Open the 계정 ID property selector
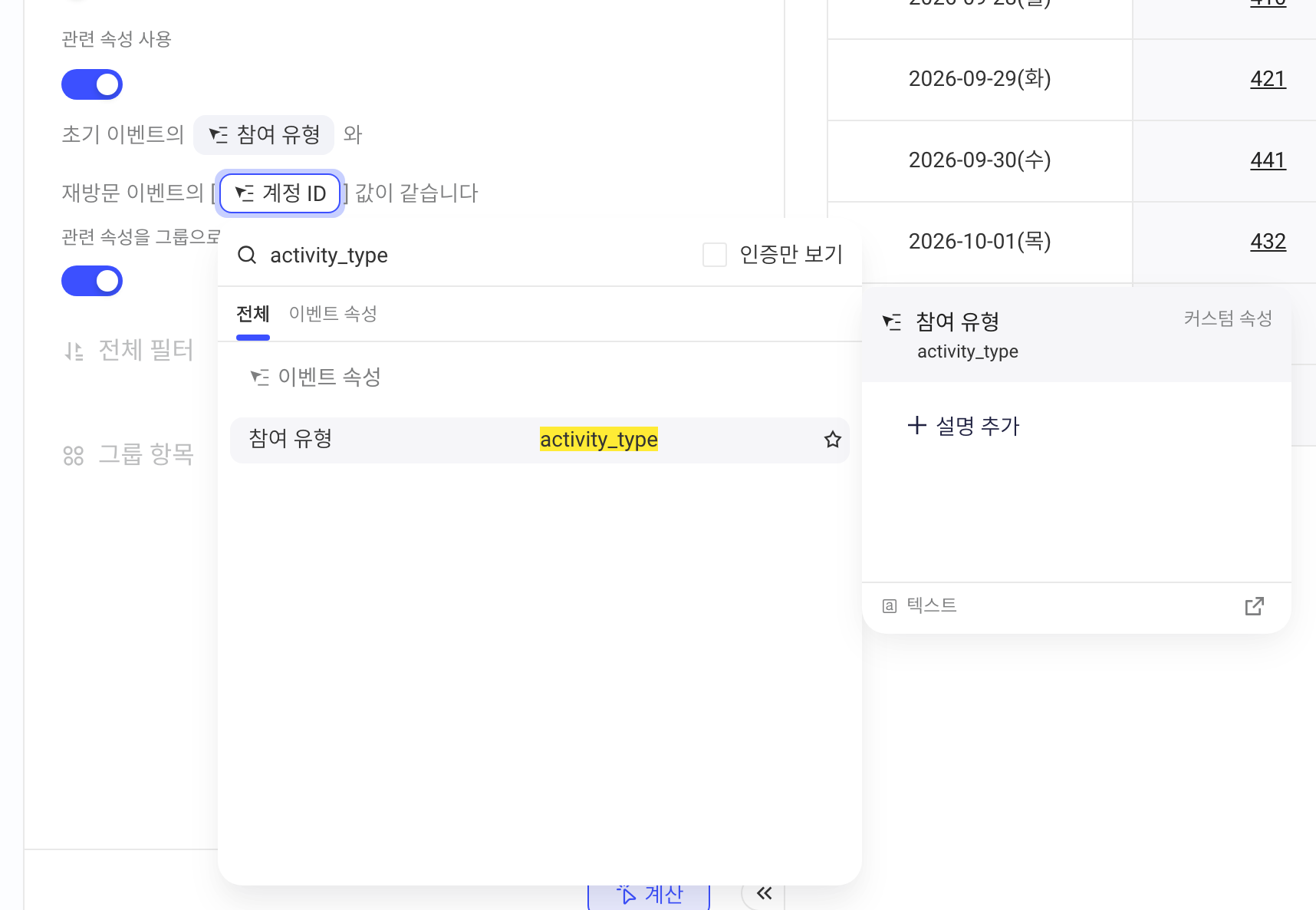Screen dimensions: 1316x910 pyautogui.click(x=280, y=193)
